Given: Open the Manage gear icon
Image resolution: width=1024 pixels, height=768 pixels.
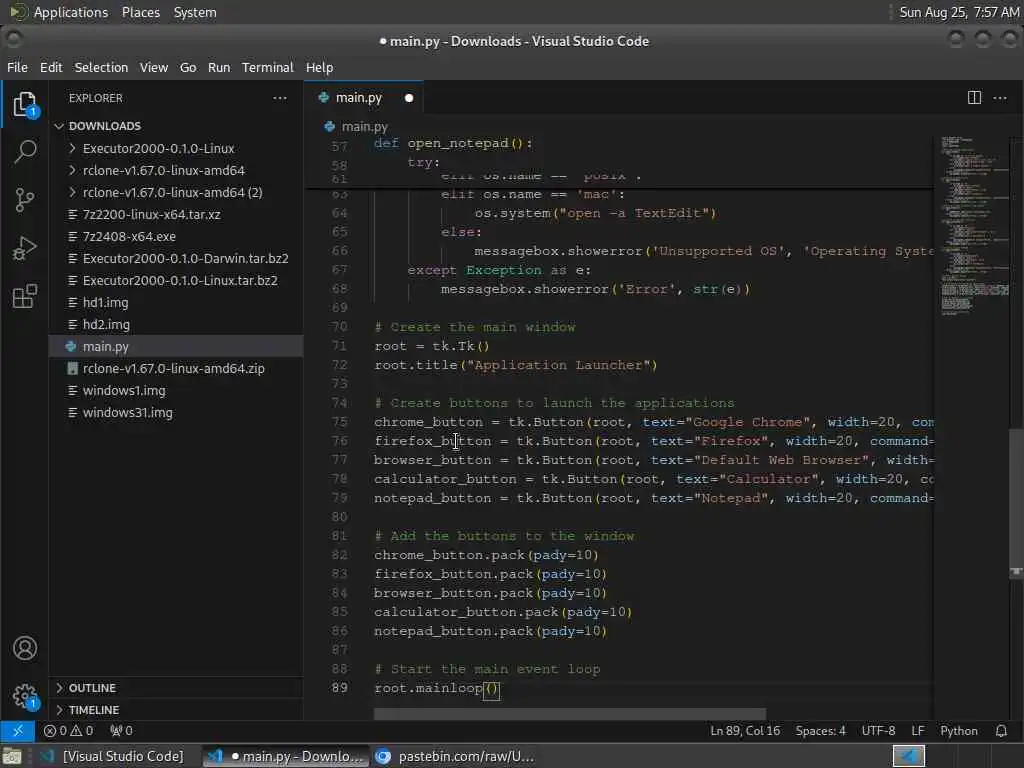Looking at the screenshot, I should (x=25, y=696).
